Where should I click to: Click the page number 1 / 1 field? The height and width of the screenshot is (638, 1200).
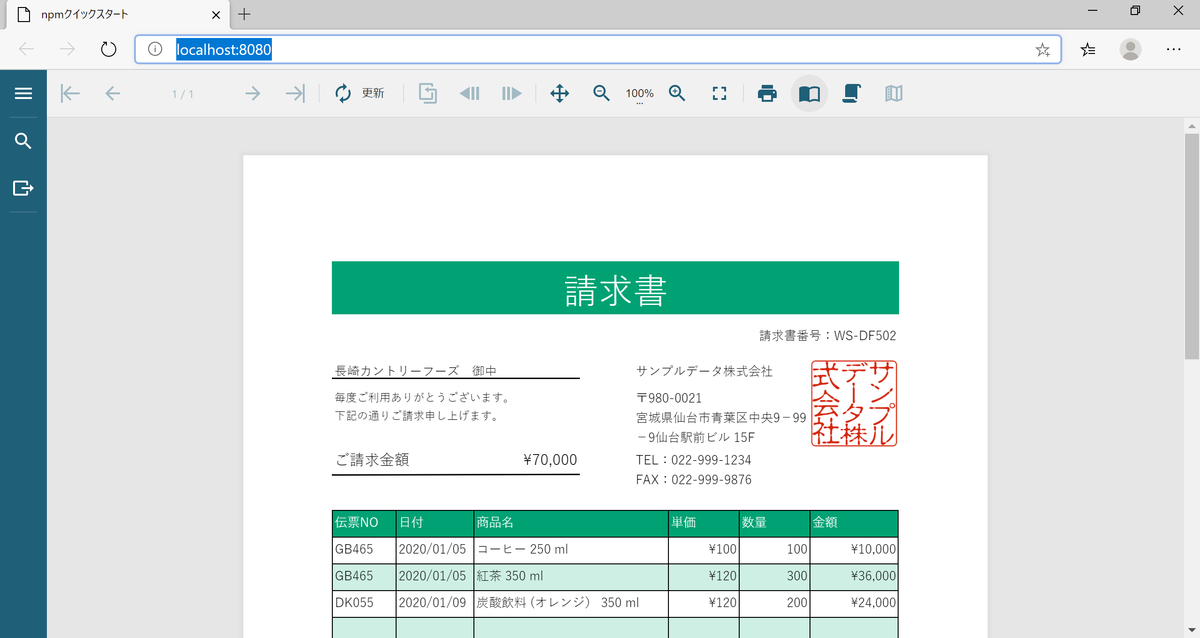[x=183, y=94]
